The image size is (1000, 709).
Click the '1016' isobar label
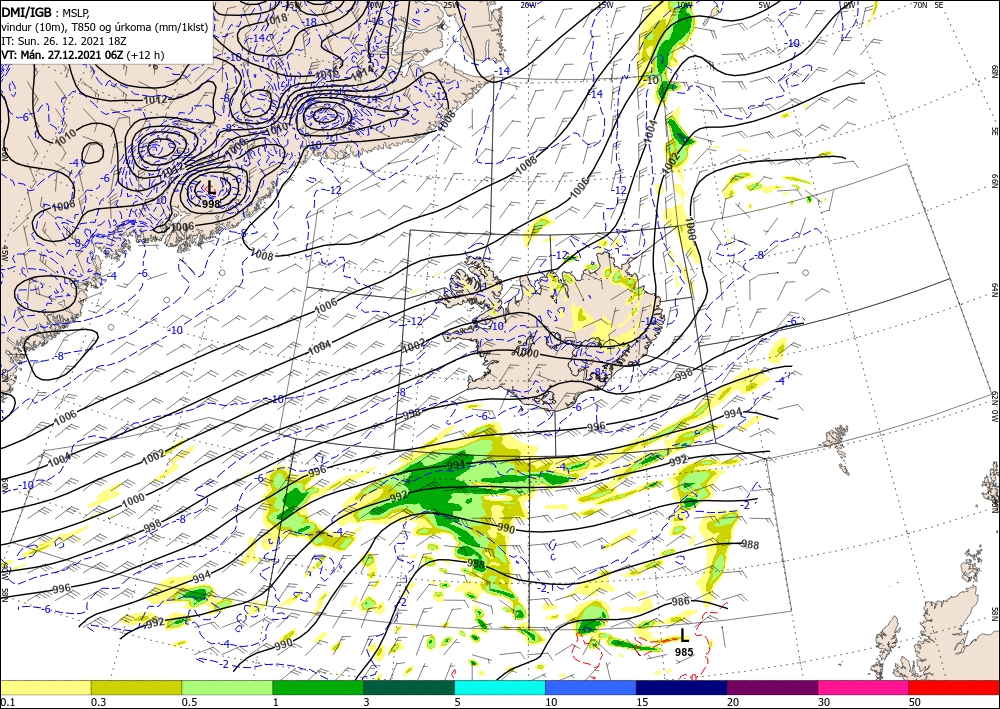tap(328, 75)
